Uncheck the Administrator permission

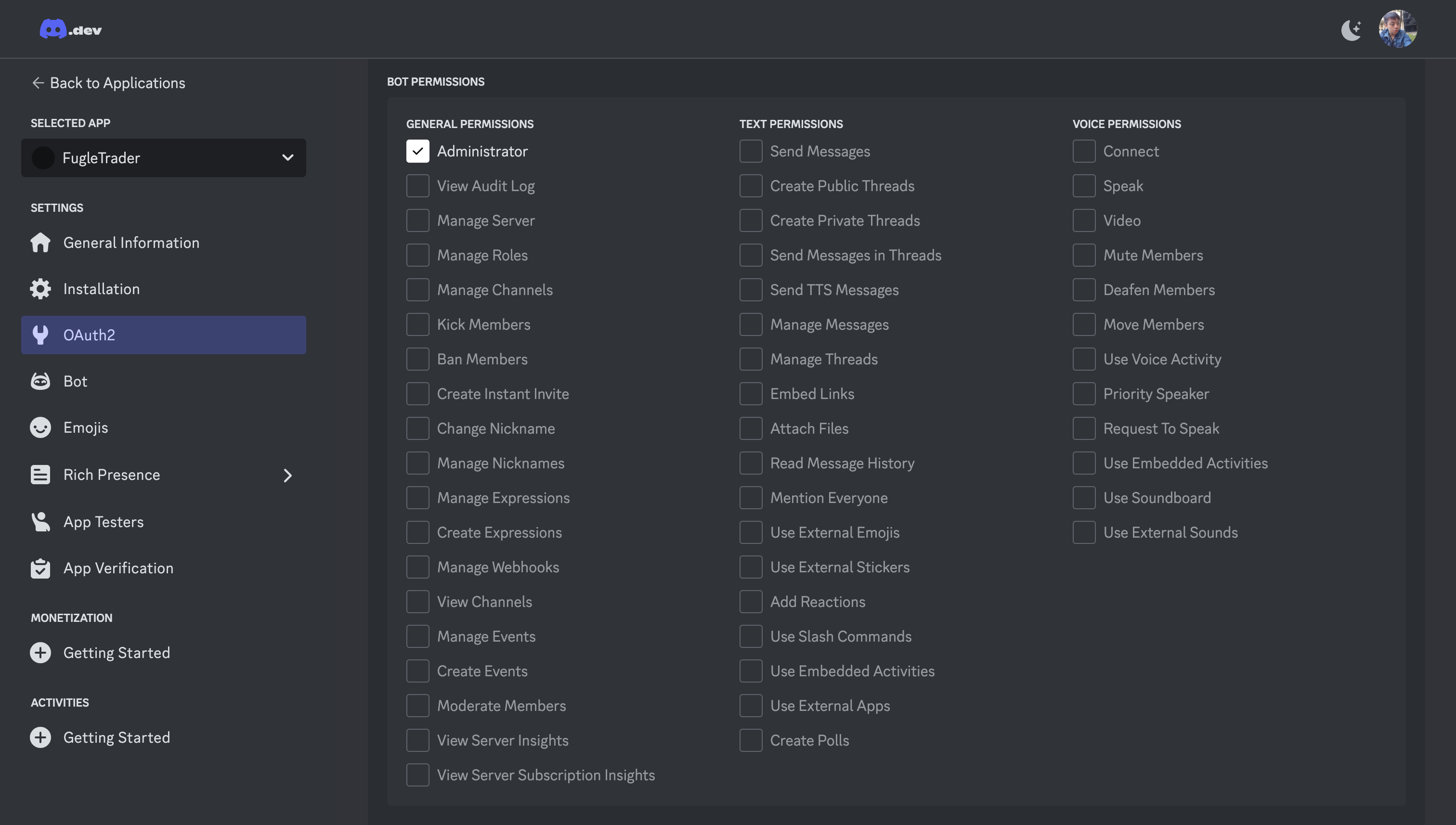point(418,151)
